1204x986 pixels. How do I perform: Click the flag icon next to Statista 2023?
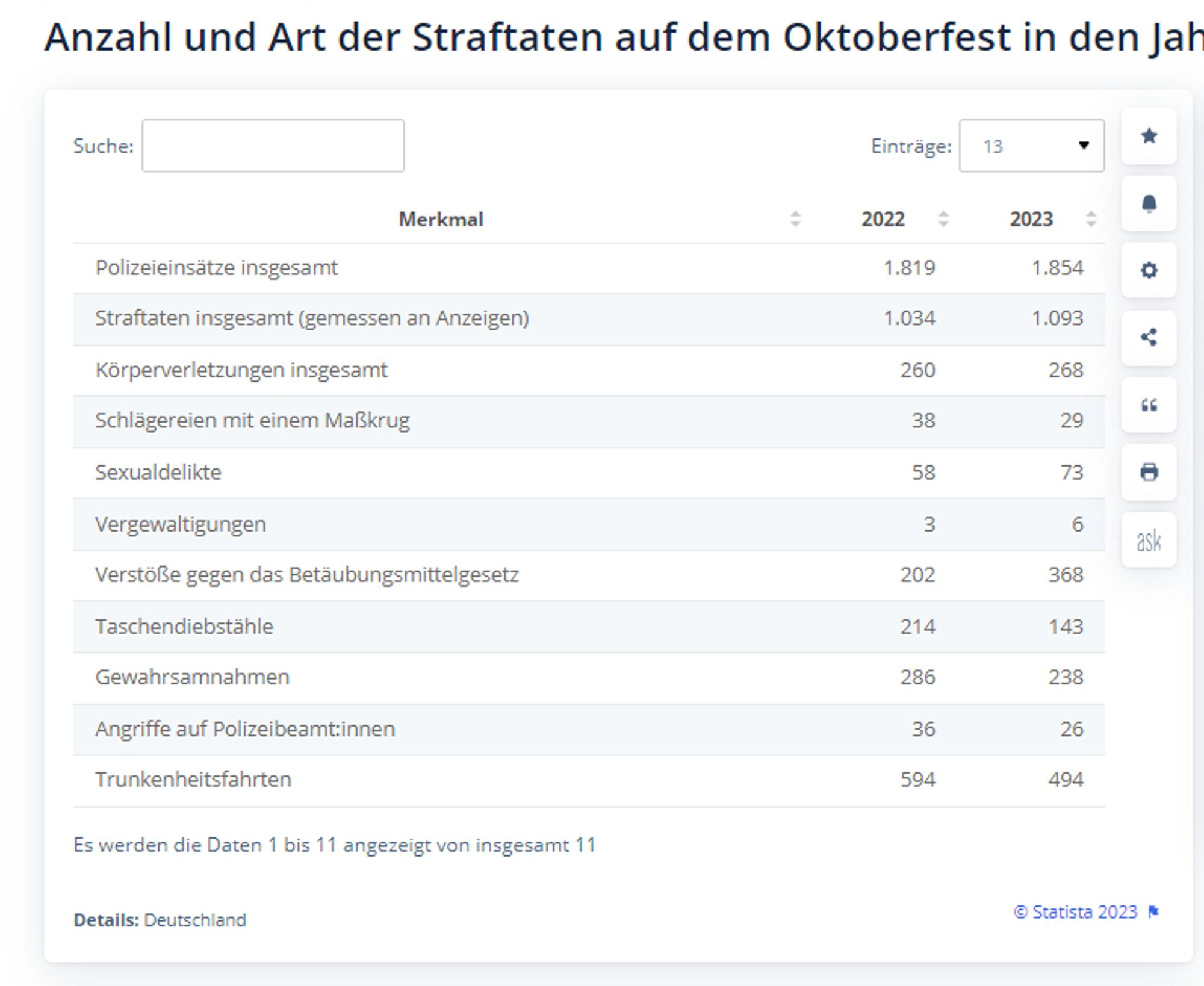[1153, 911]
